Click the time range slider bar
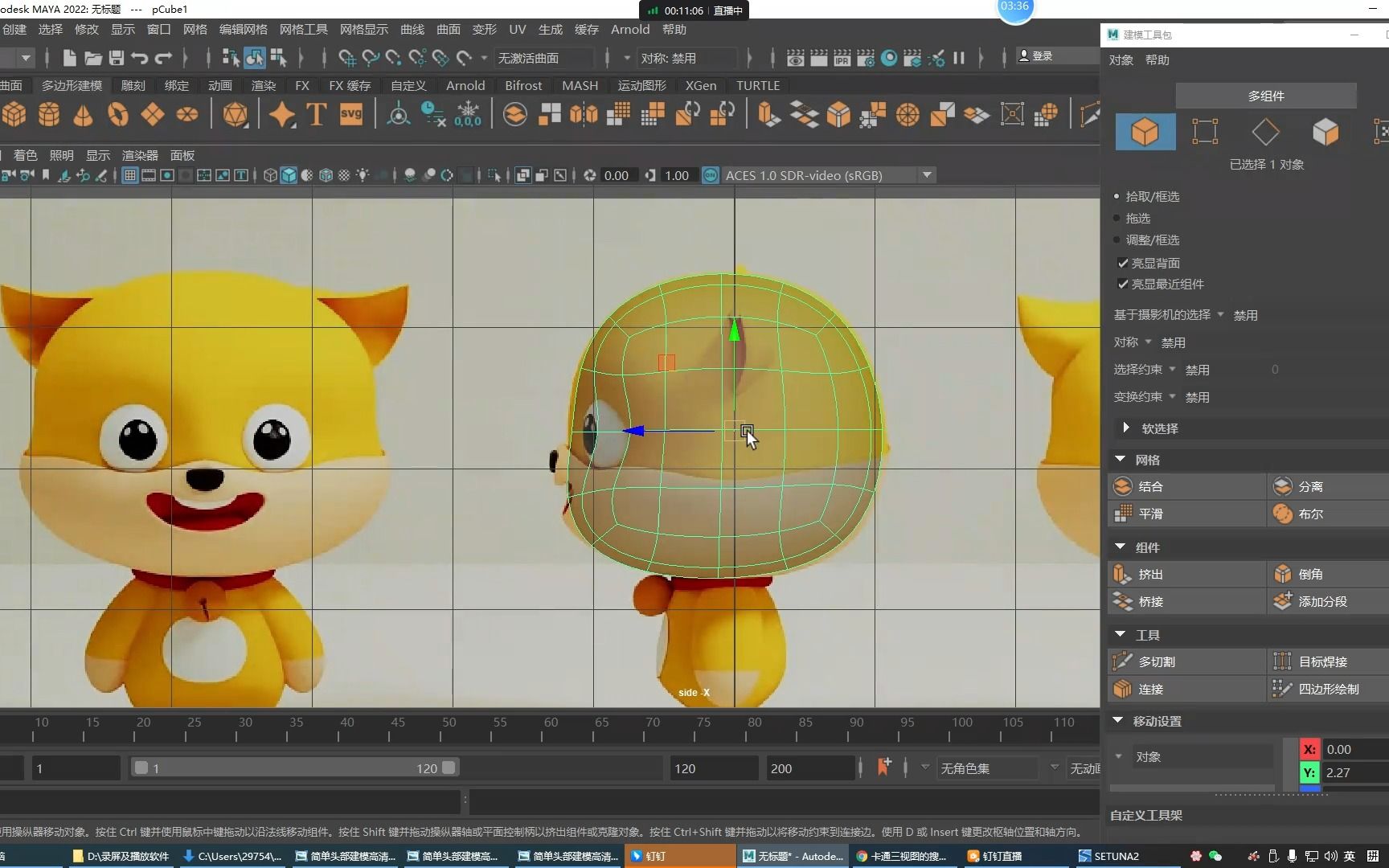 pyautogui.click(x=293, y=768)
